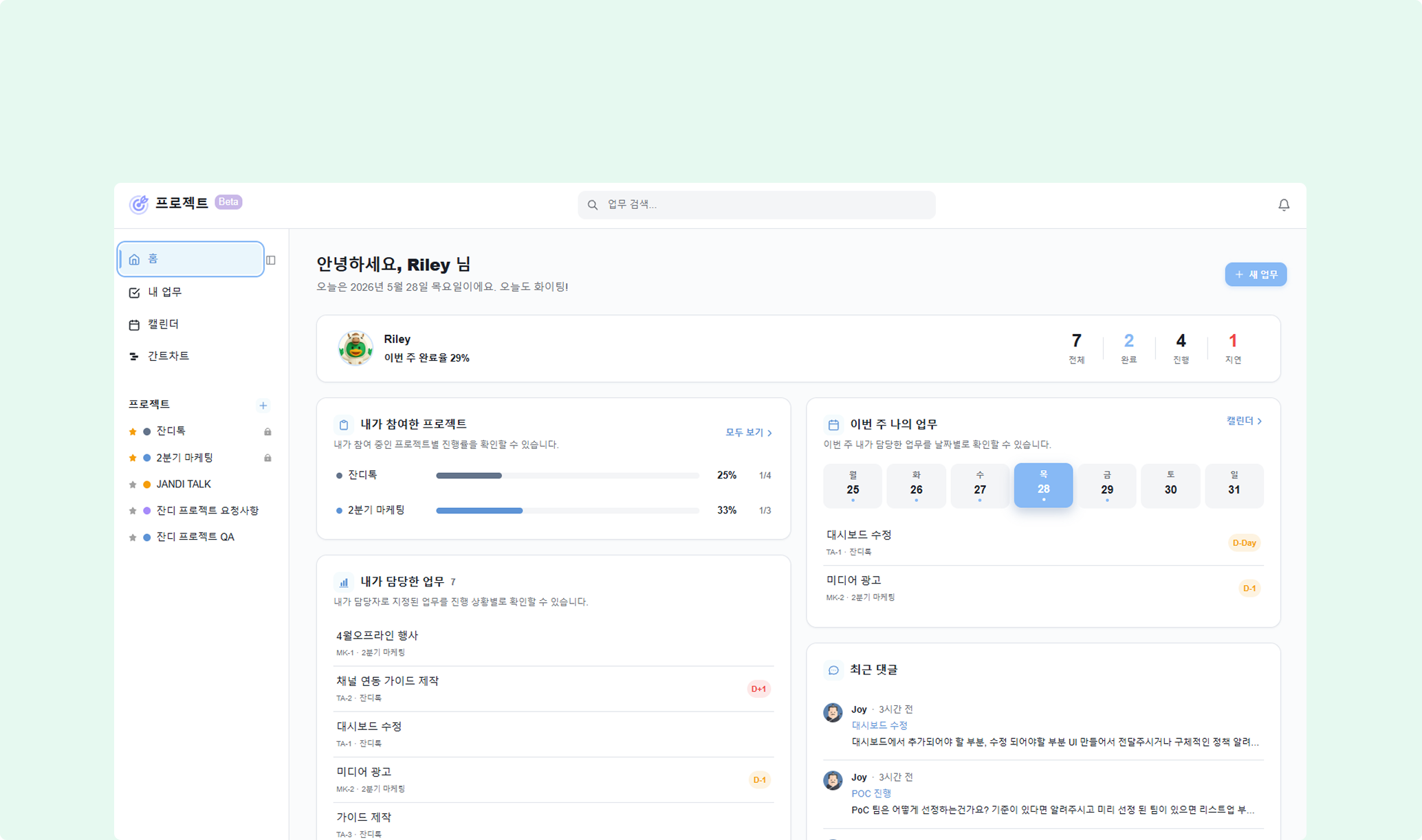Click Riley's profile avatar
The height and width of the screenshot is (840, 1422).
point(355,348)
